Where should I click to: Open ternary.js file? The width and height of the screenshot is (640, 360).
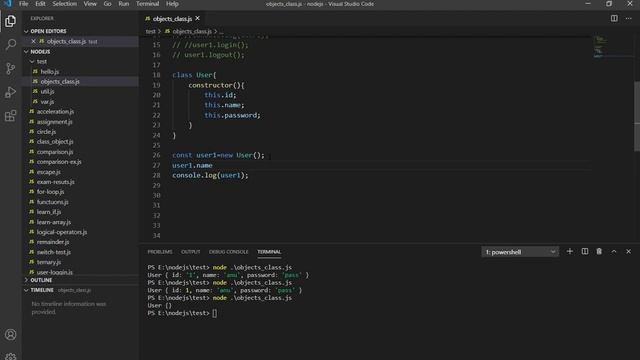(x=49, y=262)
